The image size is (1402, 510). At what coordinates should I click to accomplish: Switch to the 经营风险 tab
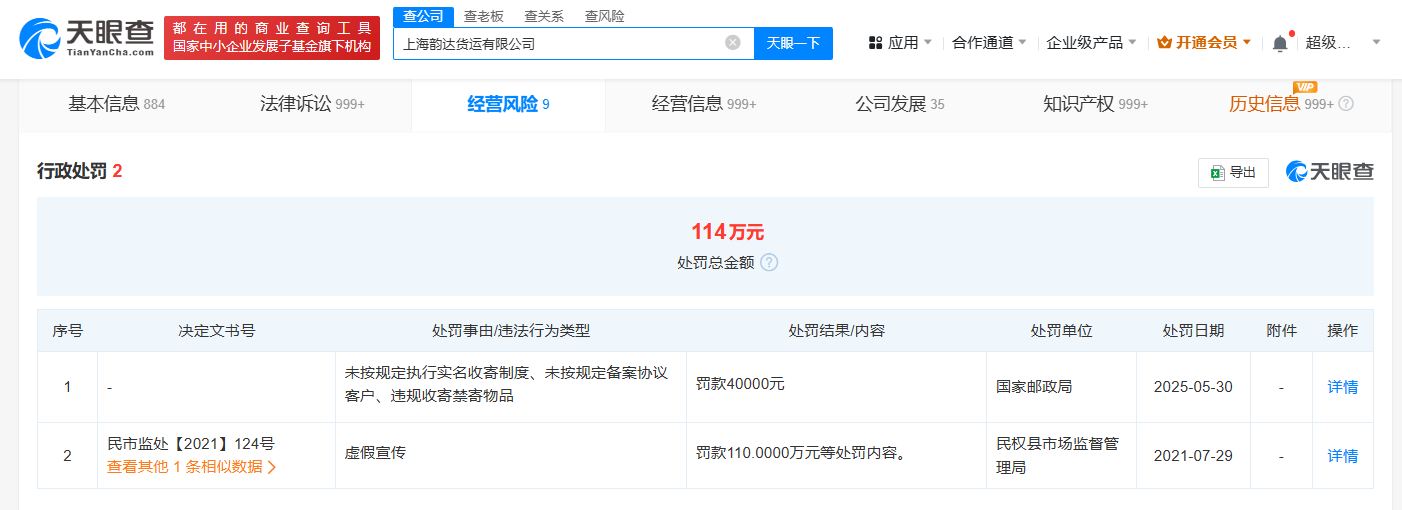click(508, 104)
